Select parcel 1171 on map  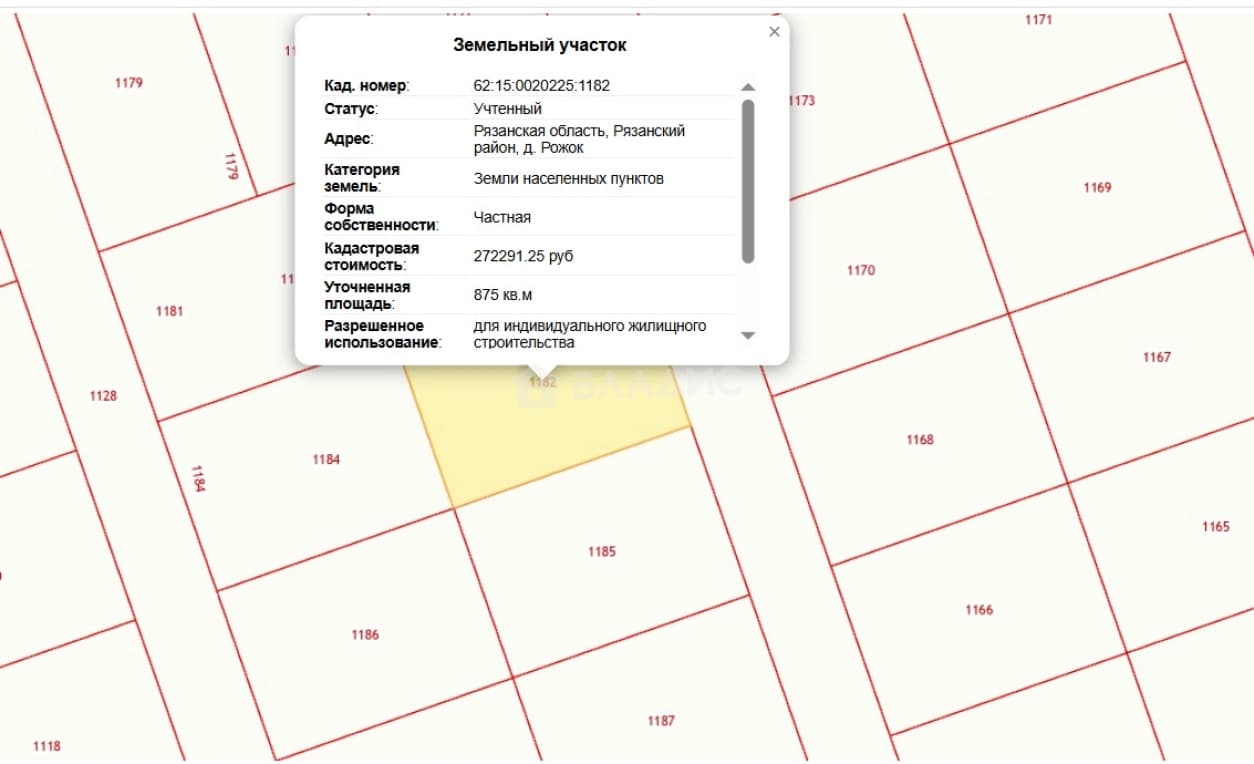click(x=1039, y=20)
